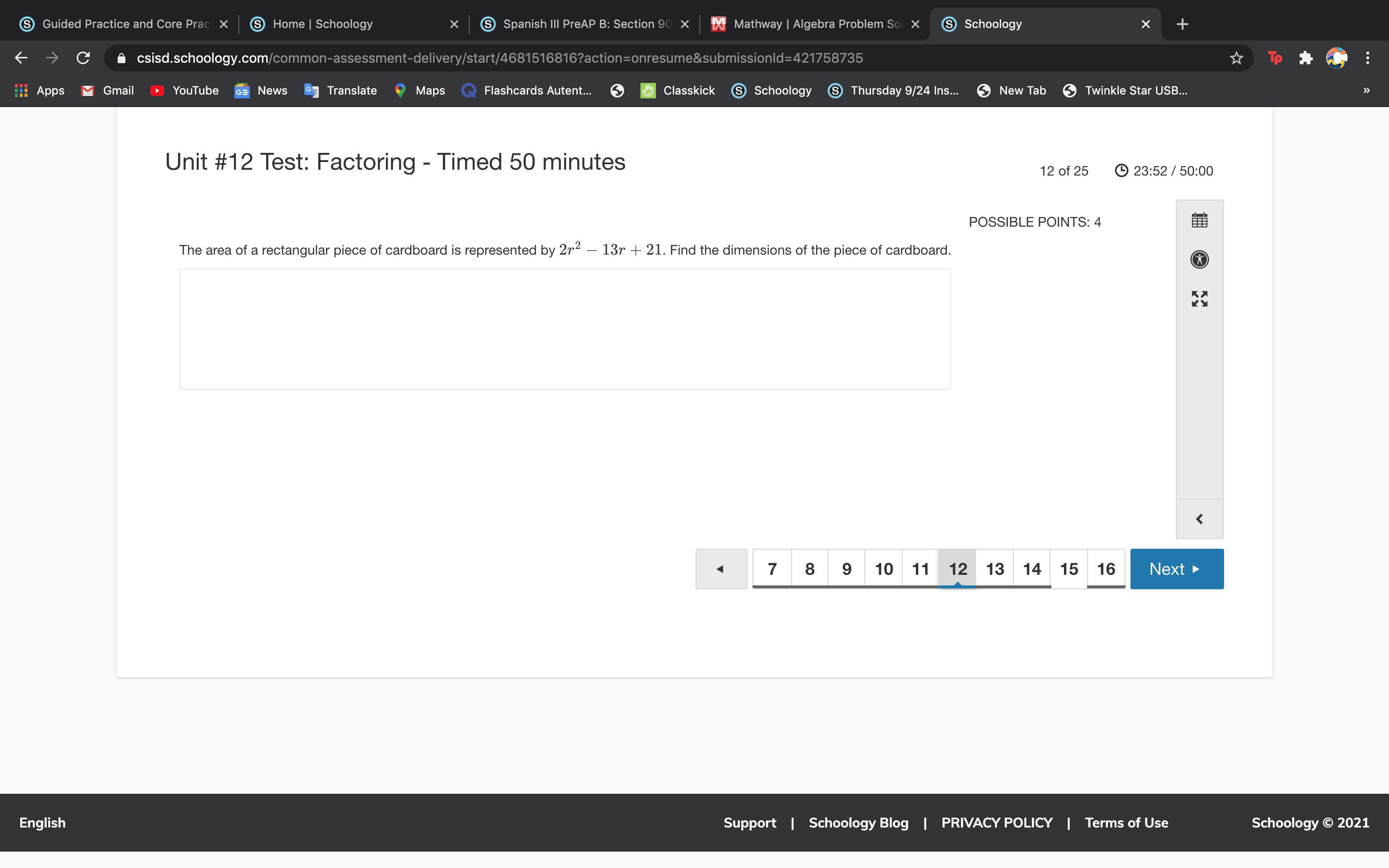Open the Support footer link

coord(749,823)
